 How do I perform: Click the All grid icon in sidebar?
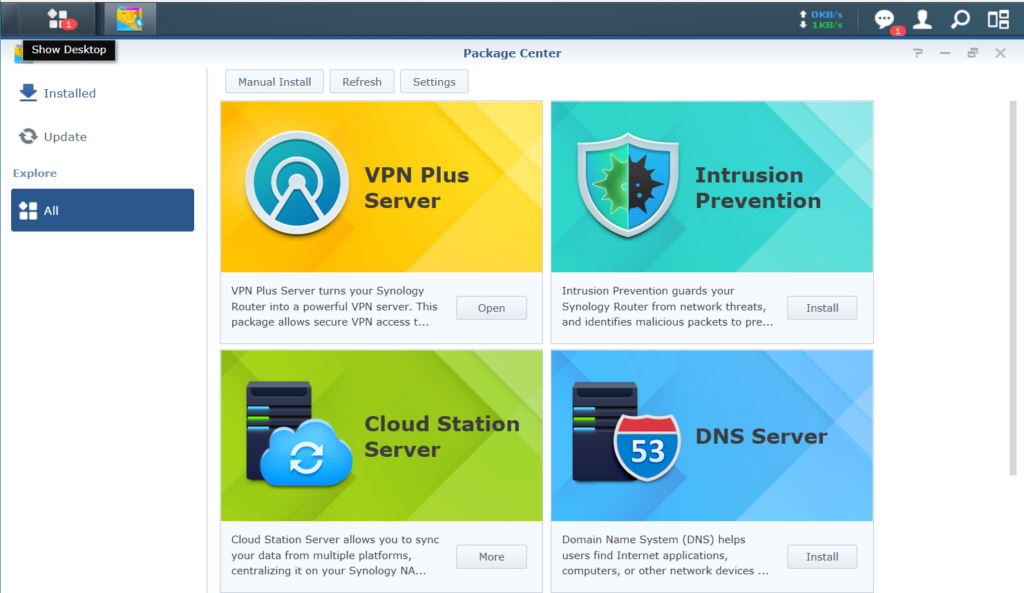click(x=28, y=210)
